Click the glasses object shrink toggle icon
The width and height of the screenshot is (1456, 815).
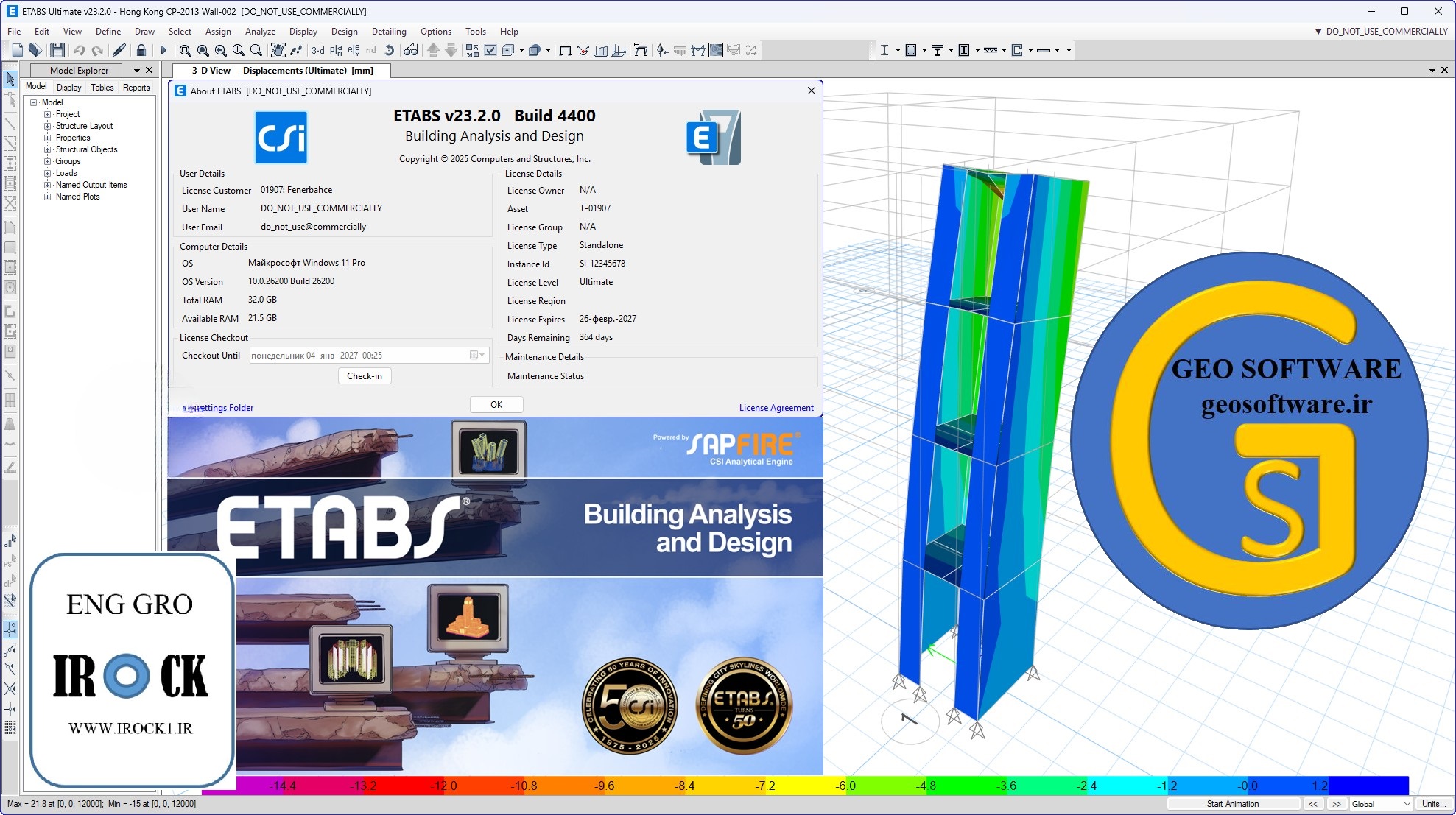[x=411, y=50]
